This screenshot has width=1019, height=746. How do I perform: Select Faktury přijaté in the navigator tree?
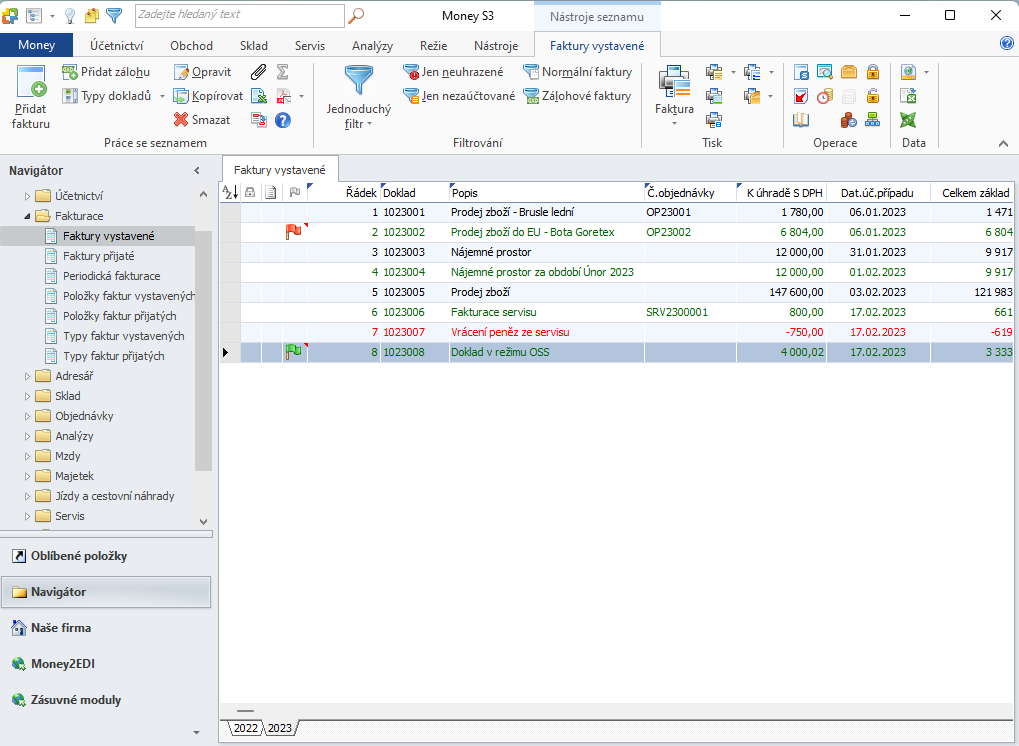pos(99,256)
